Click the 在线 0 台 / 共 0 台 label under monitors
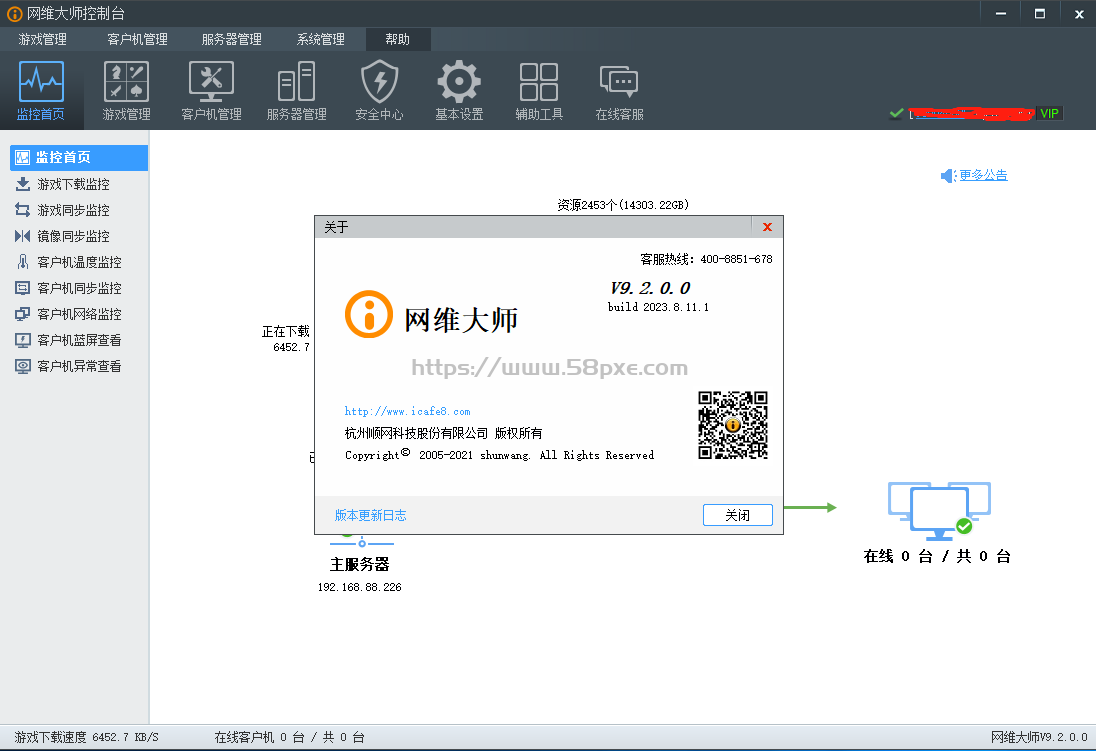This screenshot has height=751, width=1096. coord(937,556)
